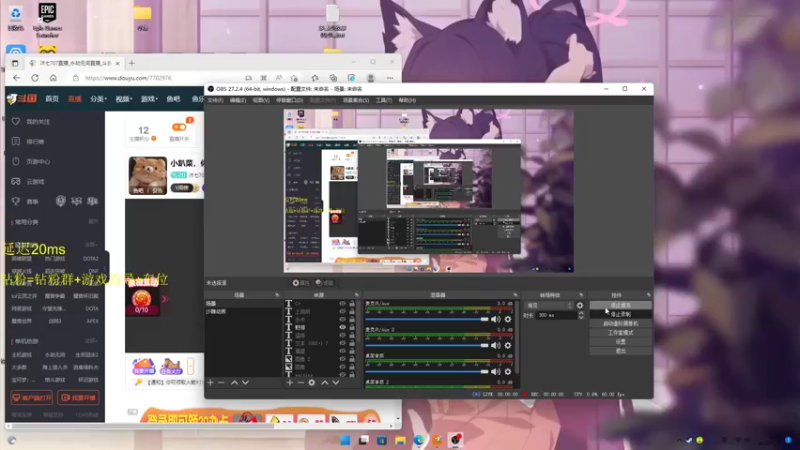
Task: Open Epic Games Launcher desktop shortcut
Action: coord(47,19)
